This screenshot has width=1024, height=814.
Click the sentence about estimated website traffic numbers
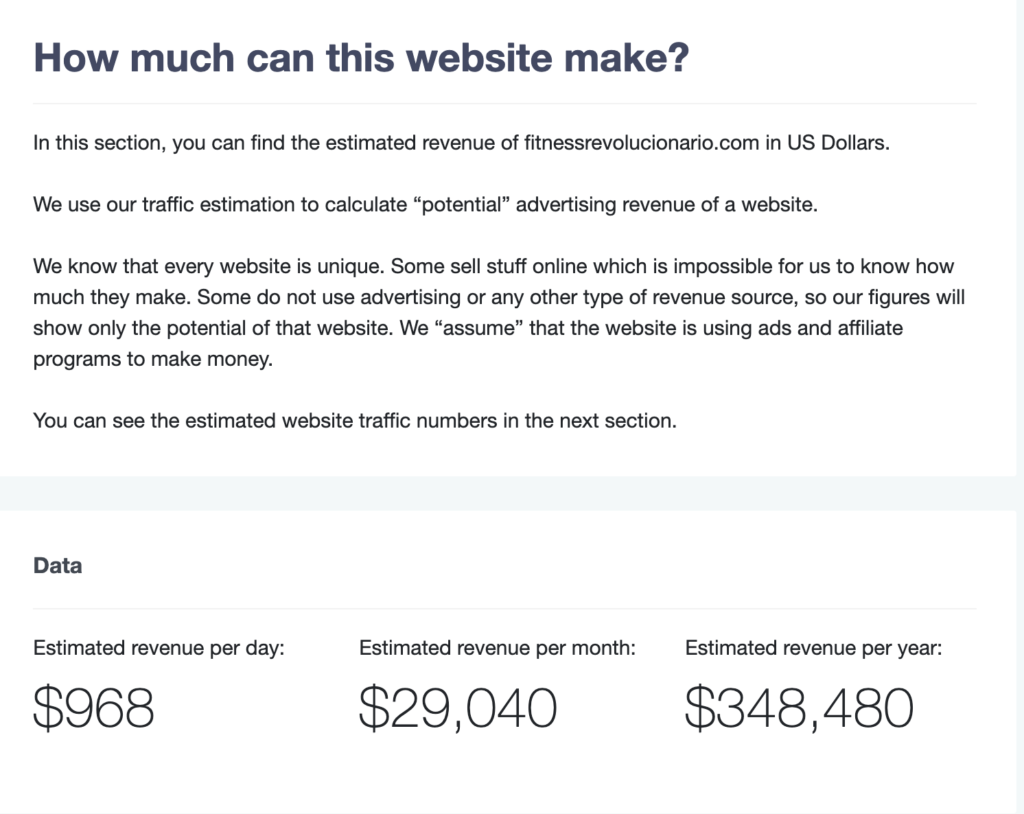pyautogui.click(x=355, y=420)
